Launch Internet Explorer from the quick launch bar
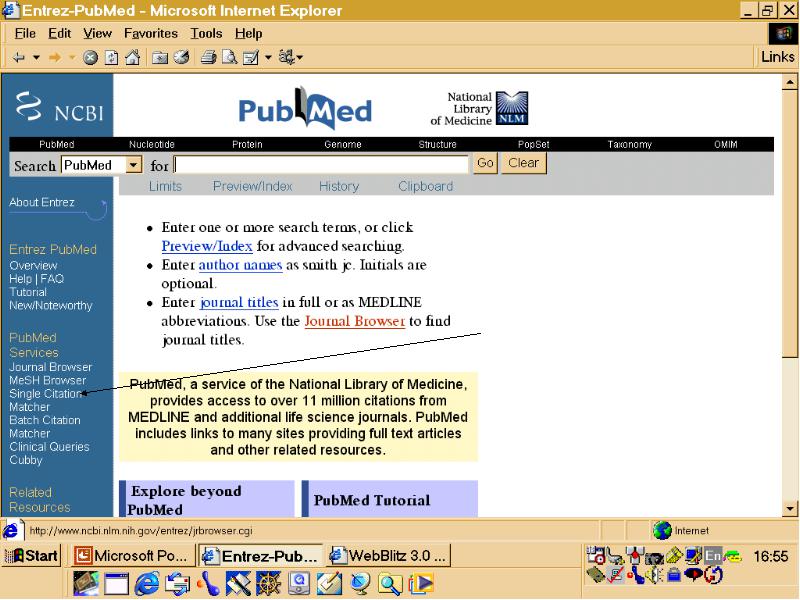 pyautogui.click(x=147, y=583)
